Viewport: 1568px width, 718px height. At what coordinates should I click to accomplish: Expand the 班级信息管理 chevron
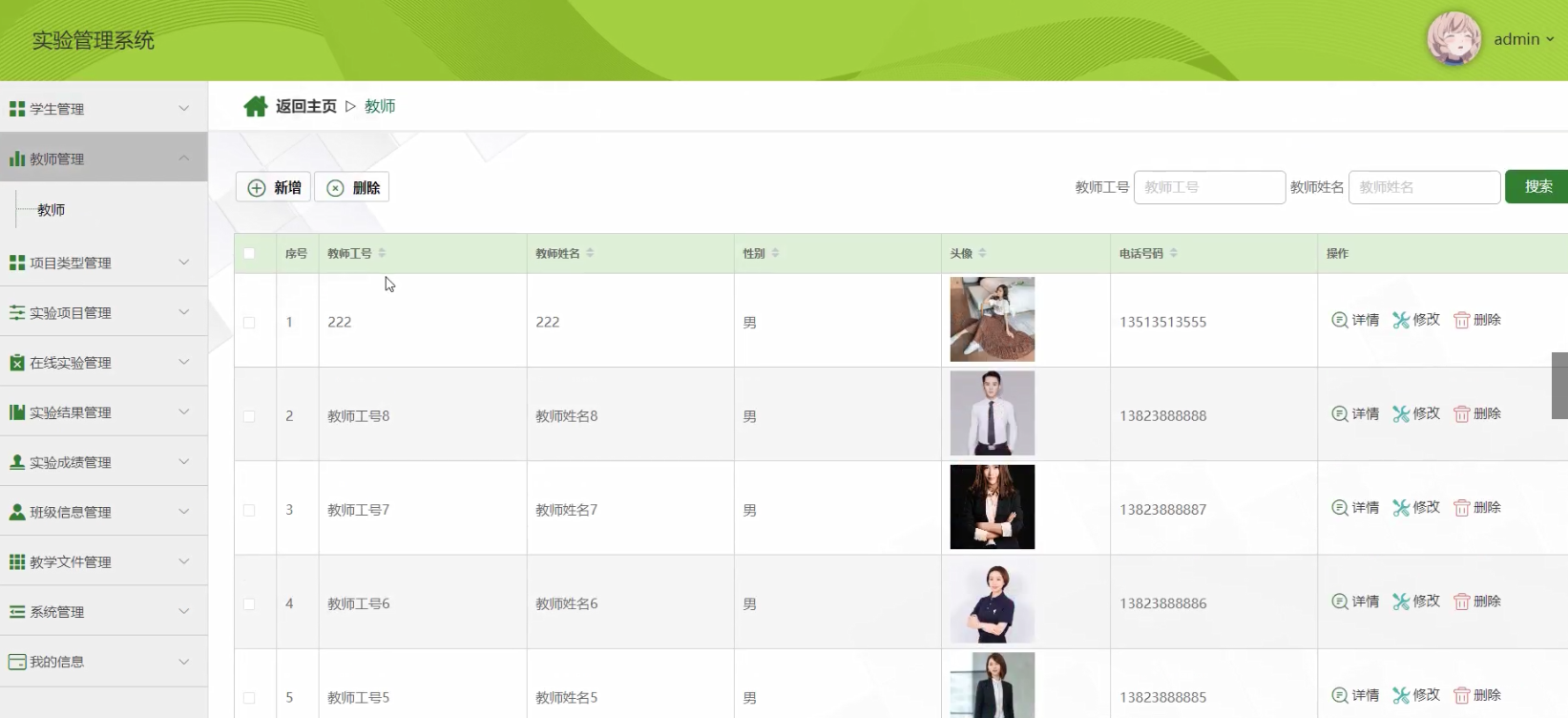click(x=184, y=511)
